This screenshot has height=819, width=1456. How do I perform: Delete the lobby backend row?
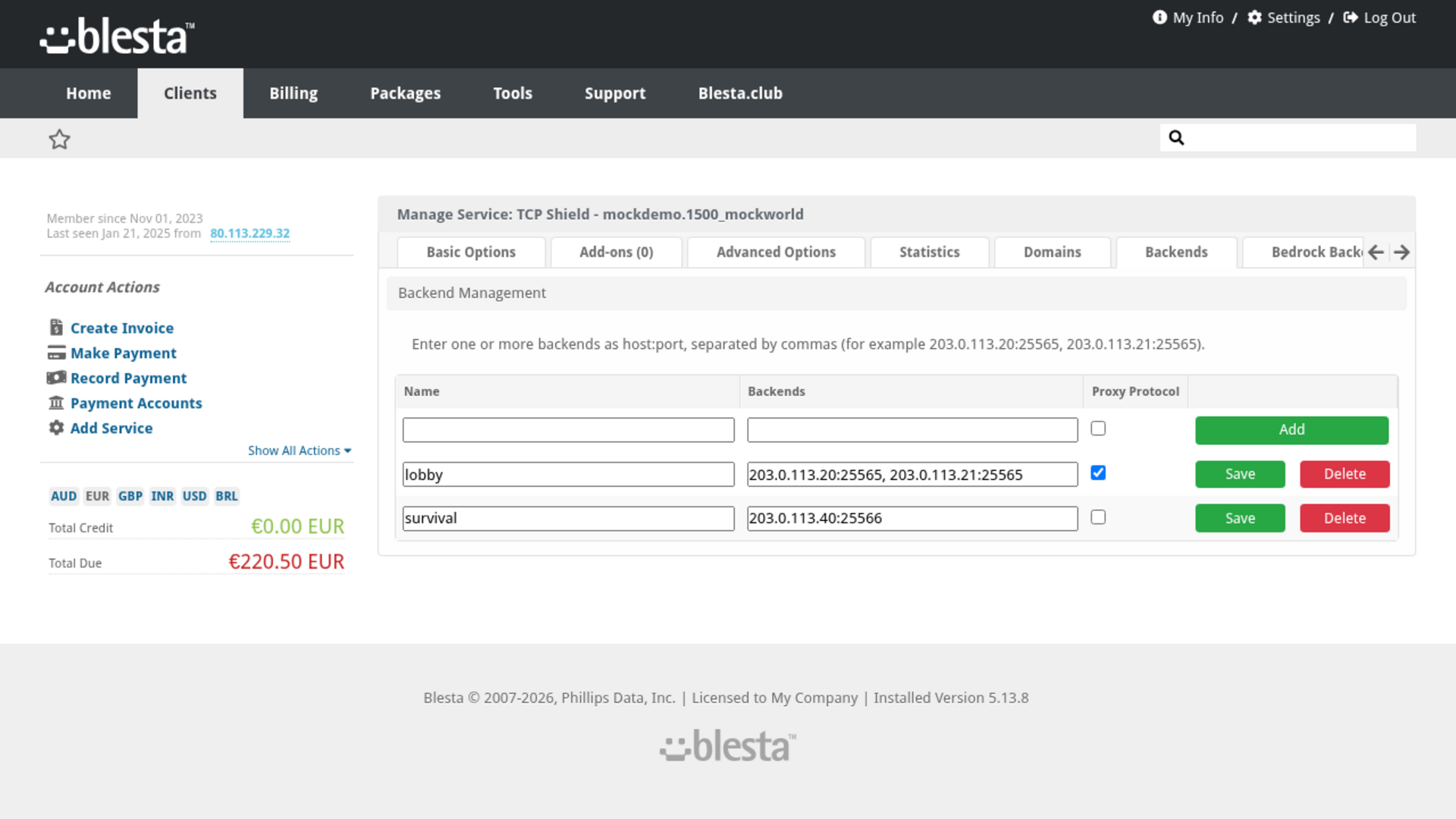click(x=1345, y=474)
